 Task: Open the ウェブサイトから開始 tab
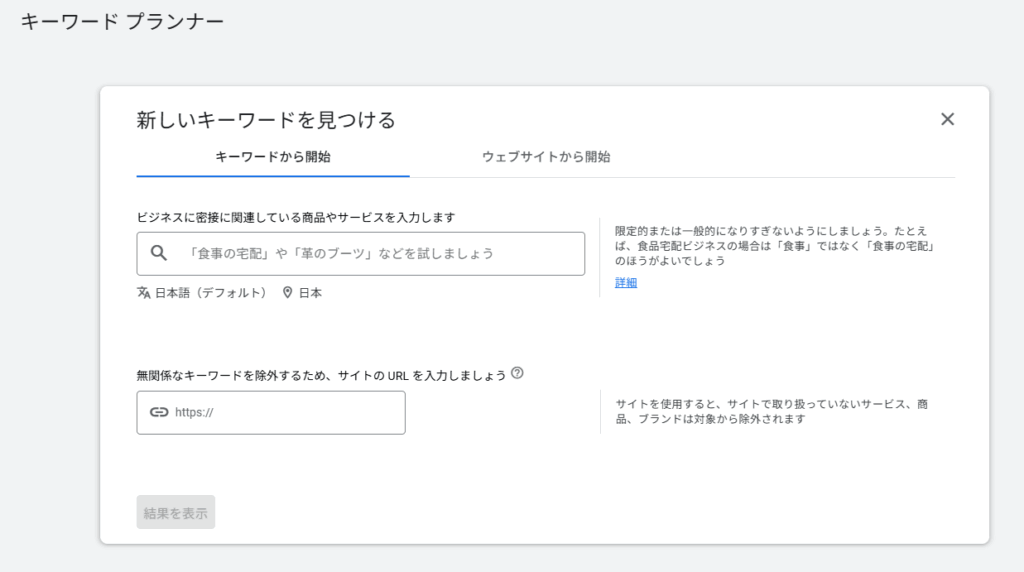point(546,157)
